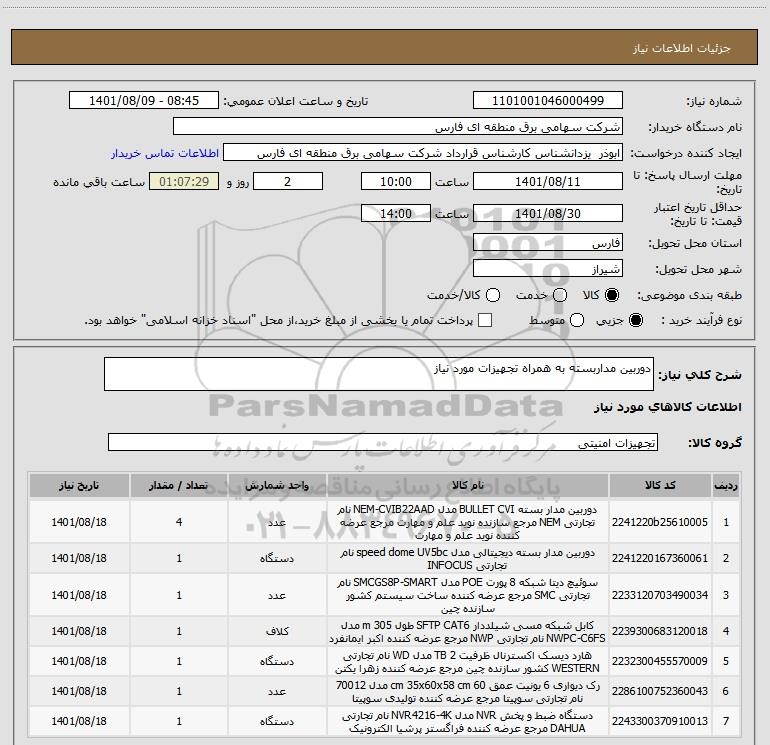The width and height of the screenshot is (770, 745).
Task: Click the WD 2 TB external hard disk name
Action: click(468, 662)
